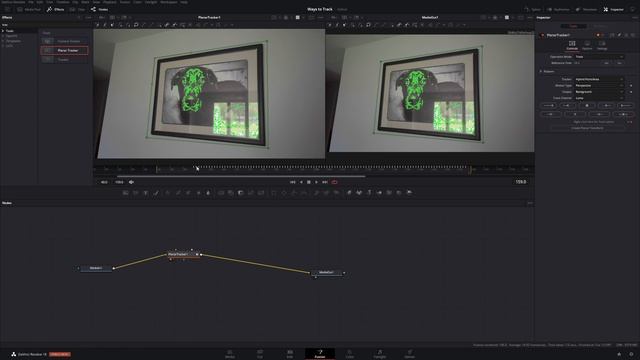640x360 pixels.
Task: Add a Matte Control node from toolbar
Action: point(241,193)
